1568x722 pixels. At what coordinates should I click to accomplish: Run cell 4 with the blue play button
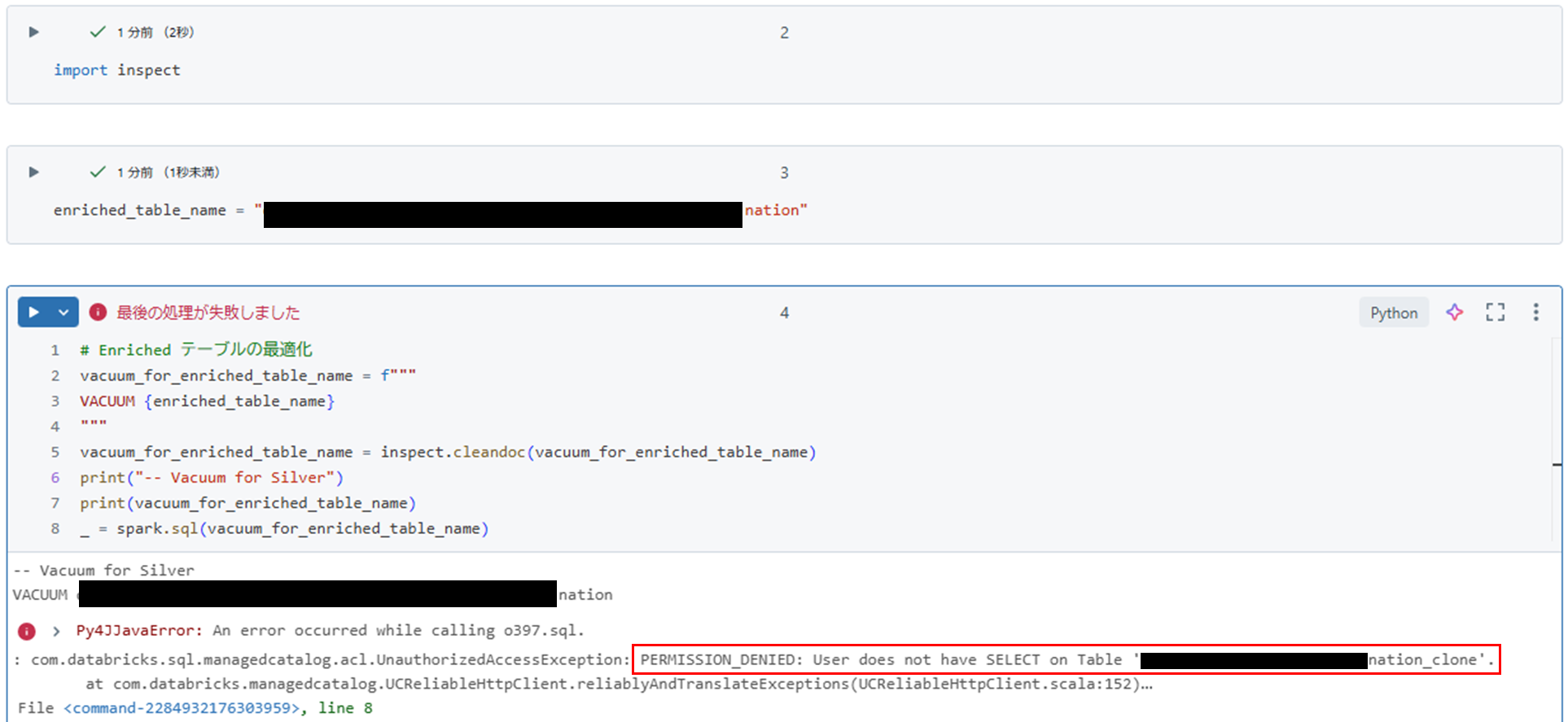click(x=33, y=313)
